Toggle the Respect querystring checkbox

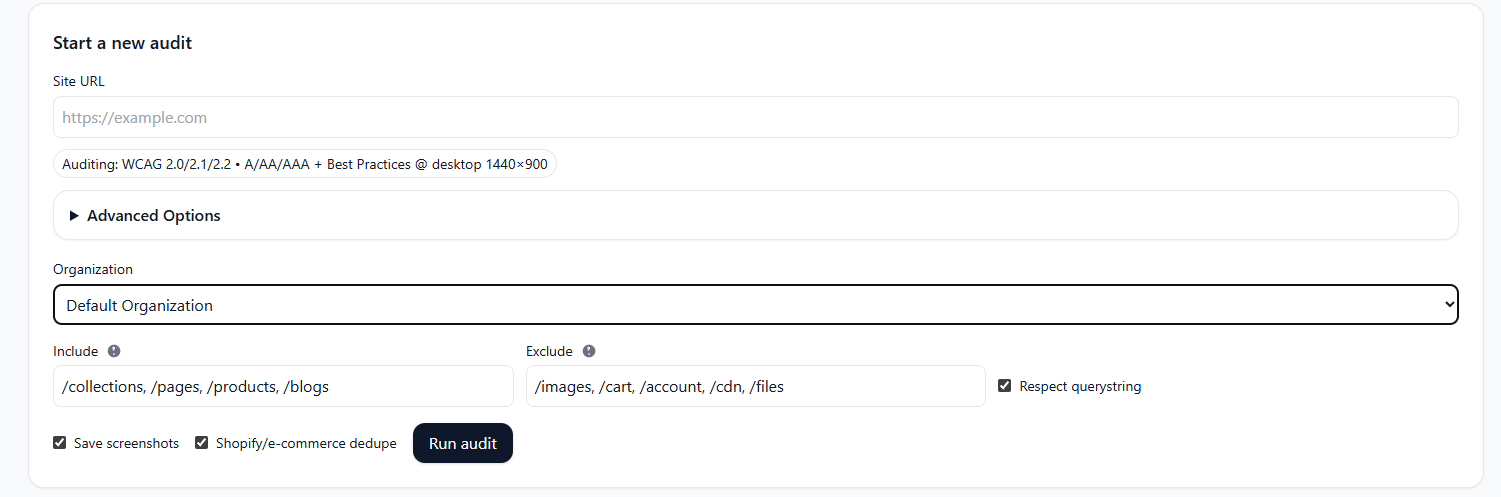(1004, 386)
